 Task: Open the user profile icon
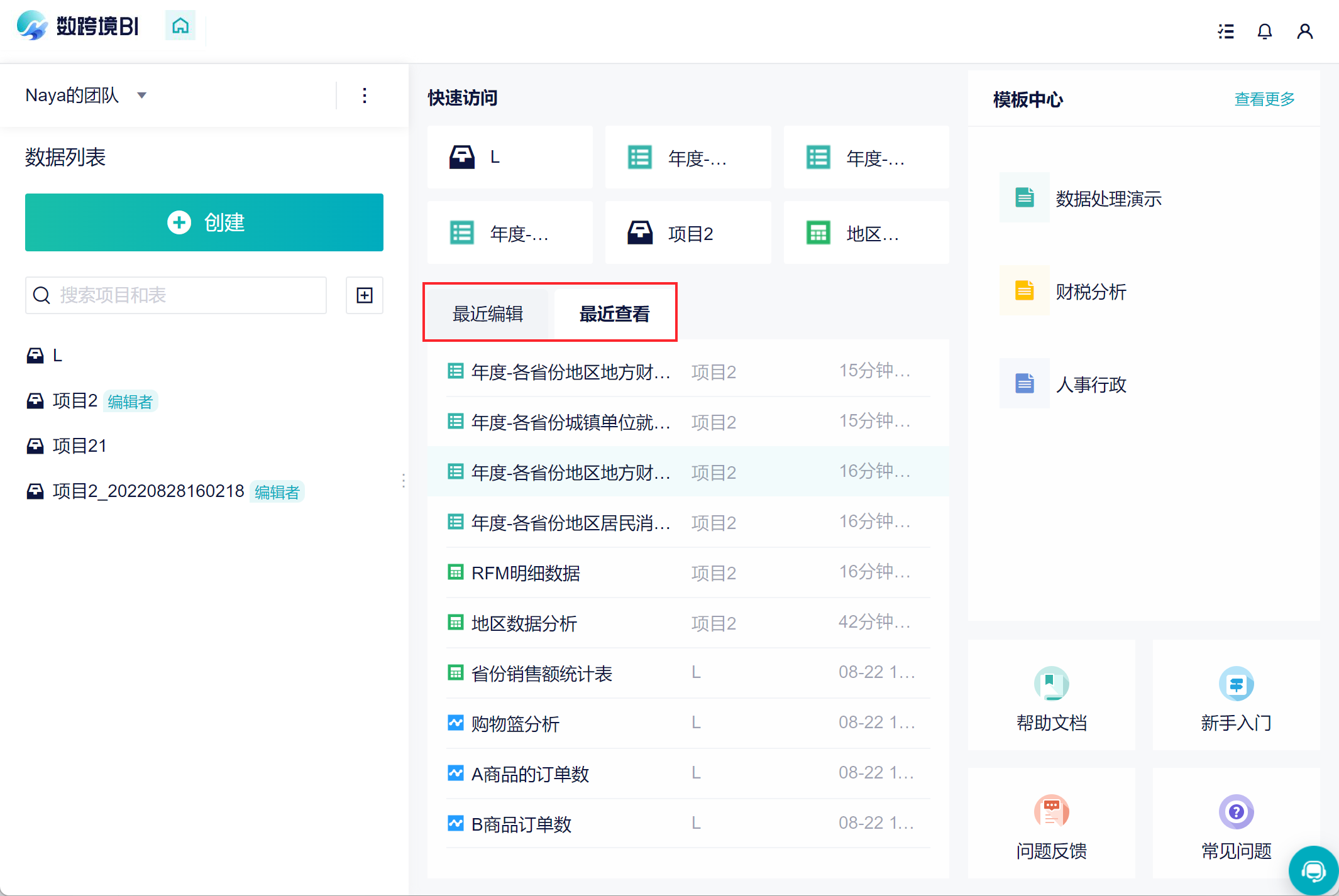point(1304,31)
